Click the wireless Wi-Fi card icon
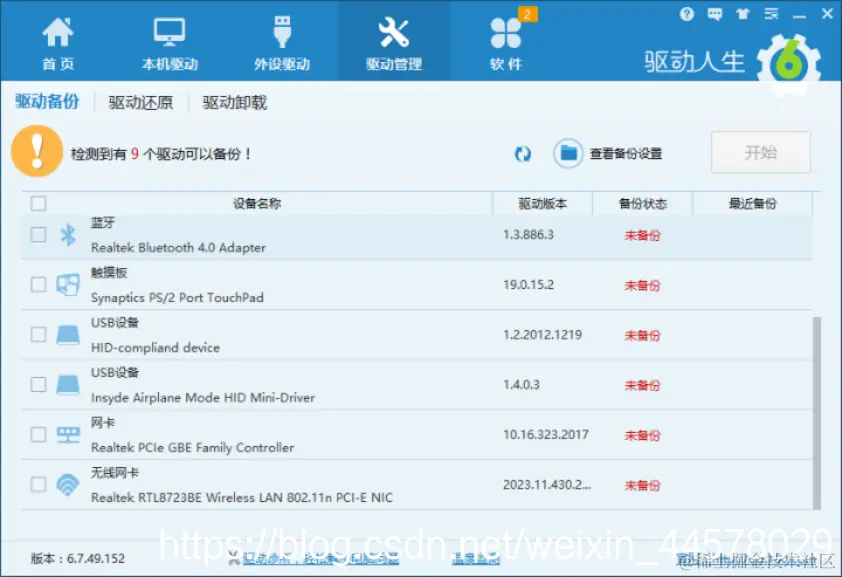The width and height of the screenshot is (842, 577). click(x=68, y=485)
